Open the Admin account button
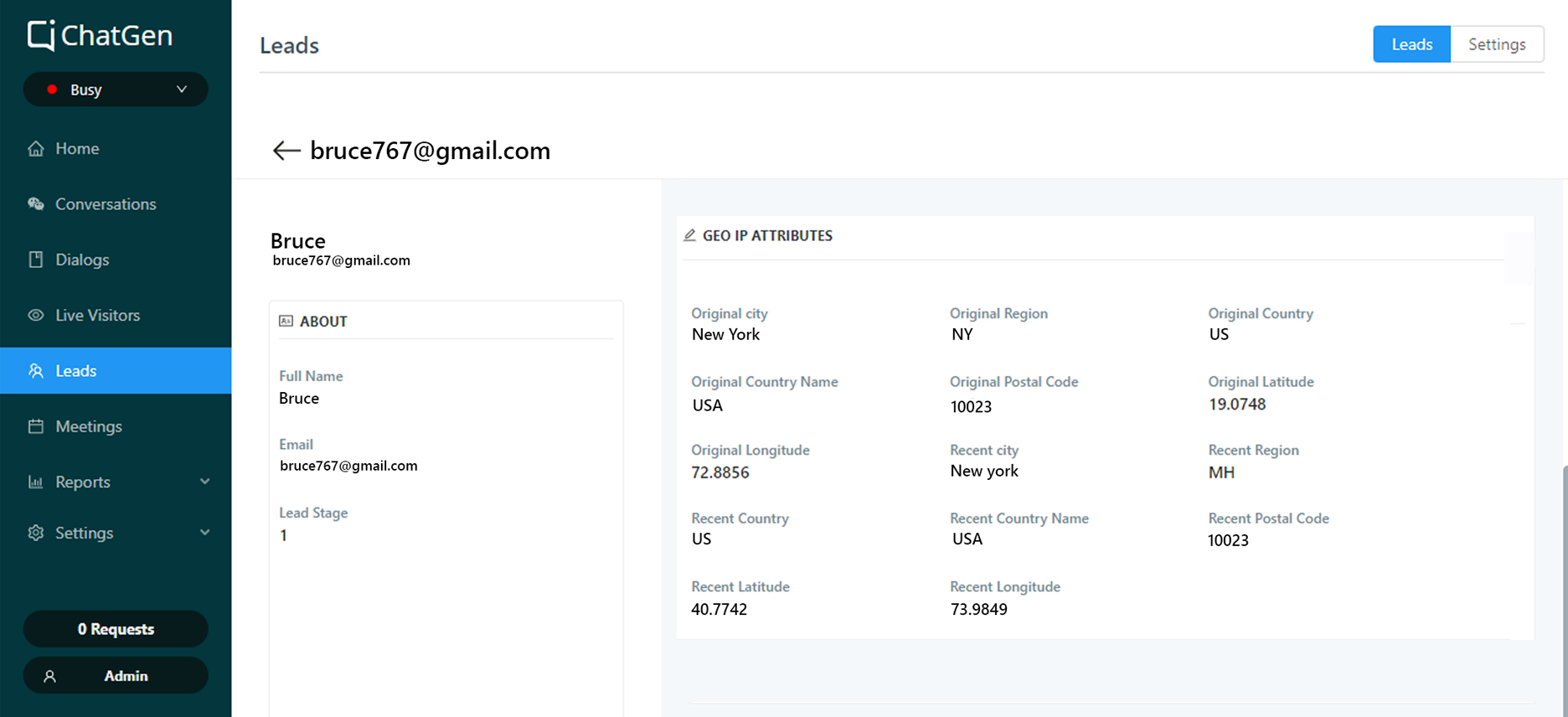Viewport: 1568px width, 717px height. coord(116,676)
